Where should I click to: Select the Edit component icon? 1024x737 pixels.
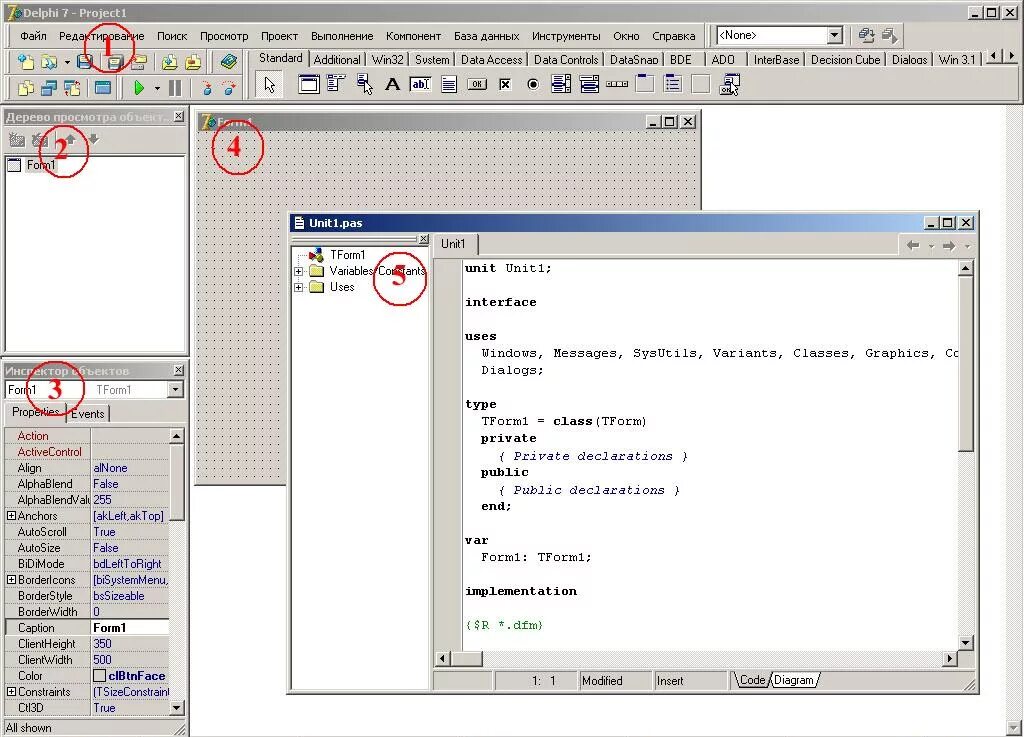[421, 84]
